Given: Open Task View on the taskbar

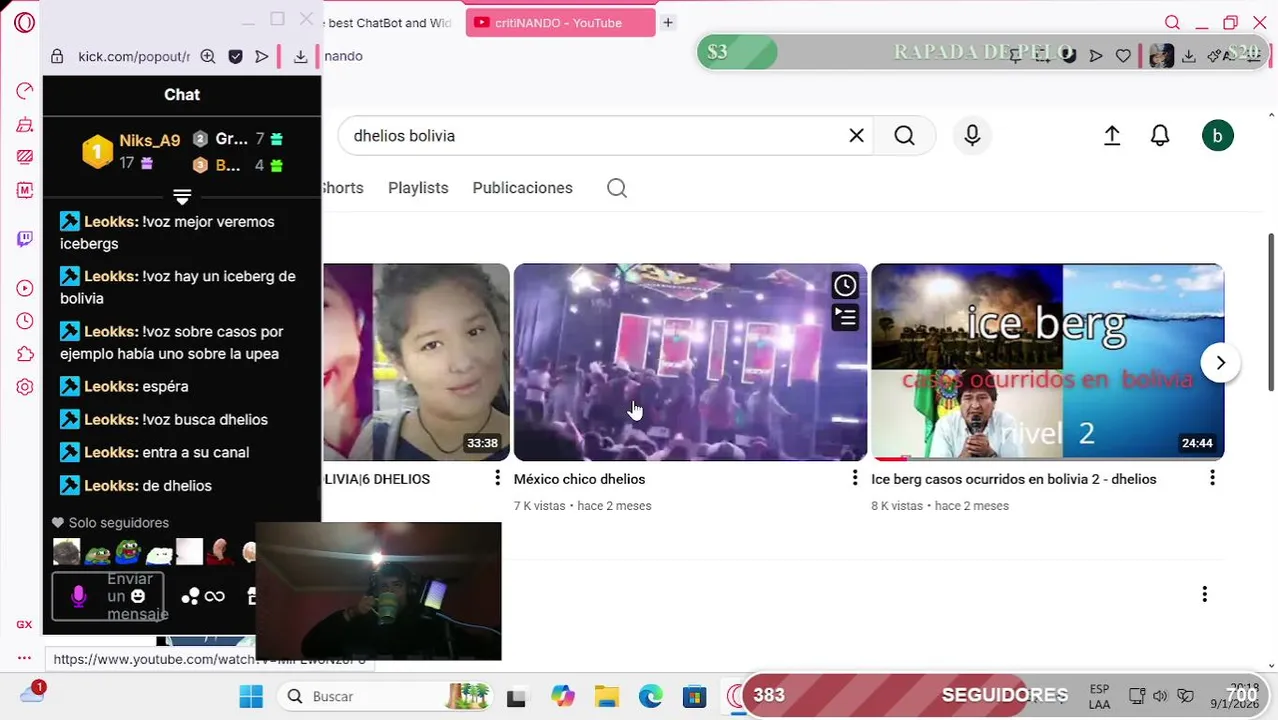Looking at the screenshot, I should tap(516, 697).
